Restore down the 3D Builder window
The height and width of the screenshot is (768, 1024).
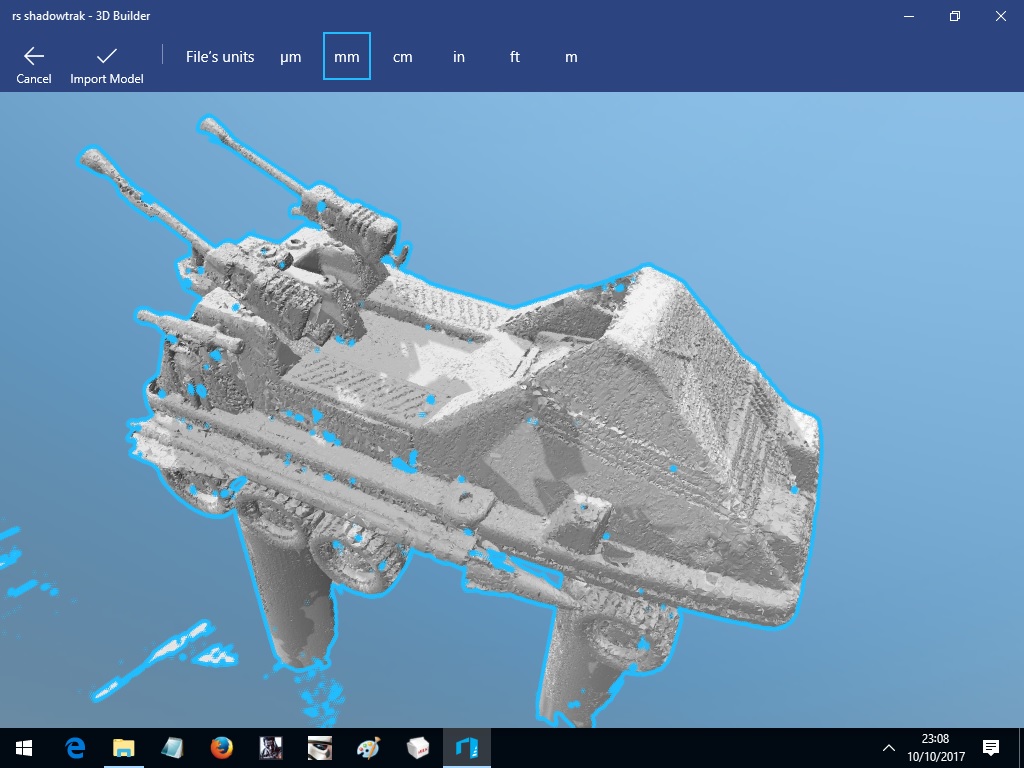tap(955, 16)
